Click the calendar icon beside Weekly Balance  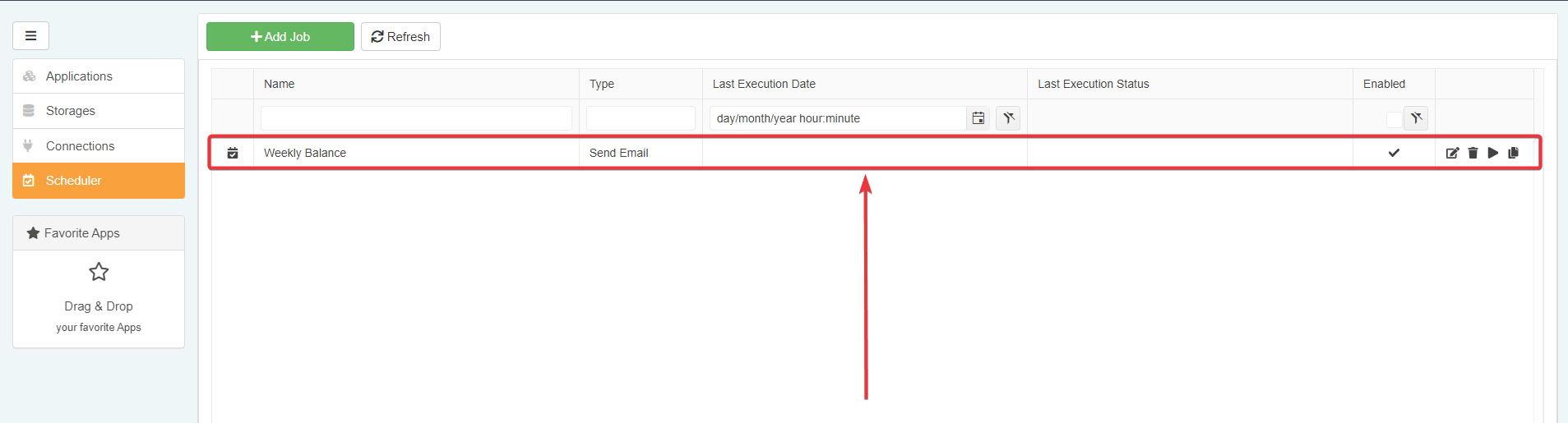pos(233,153)
